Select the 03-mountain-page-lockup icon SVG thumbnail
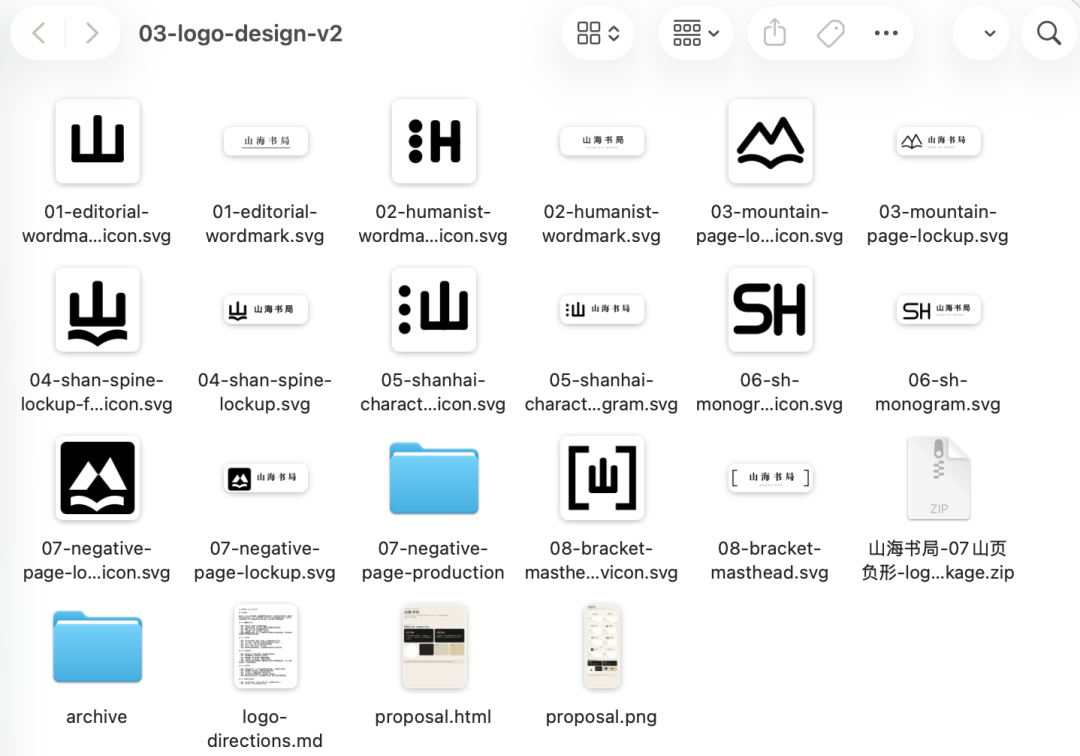The image size is (1080, 756). 770,141
